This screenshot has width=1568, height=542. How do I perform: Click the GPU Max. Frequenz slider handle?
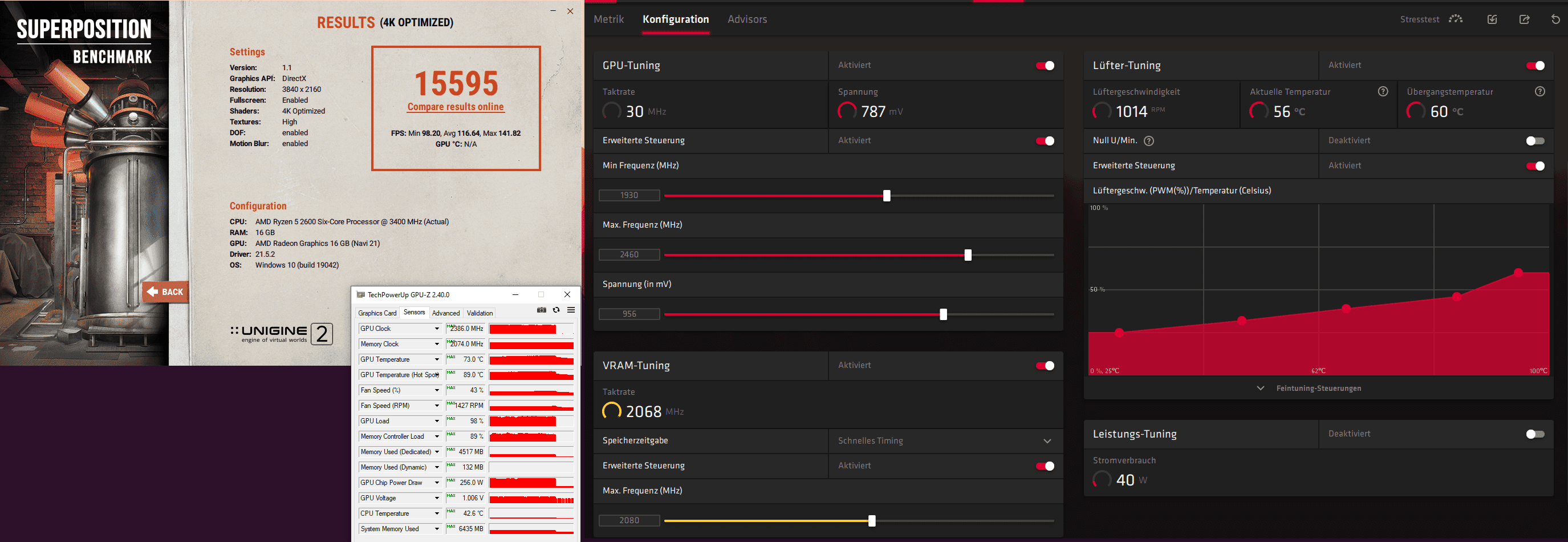coord(968,254)
